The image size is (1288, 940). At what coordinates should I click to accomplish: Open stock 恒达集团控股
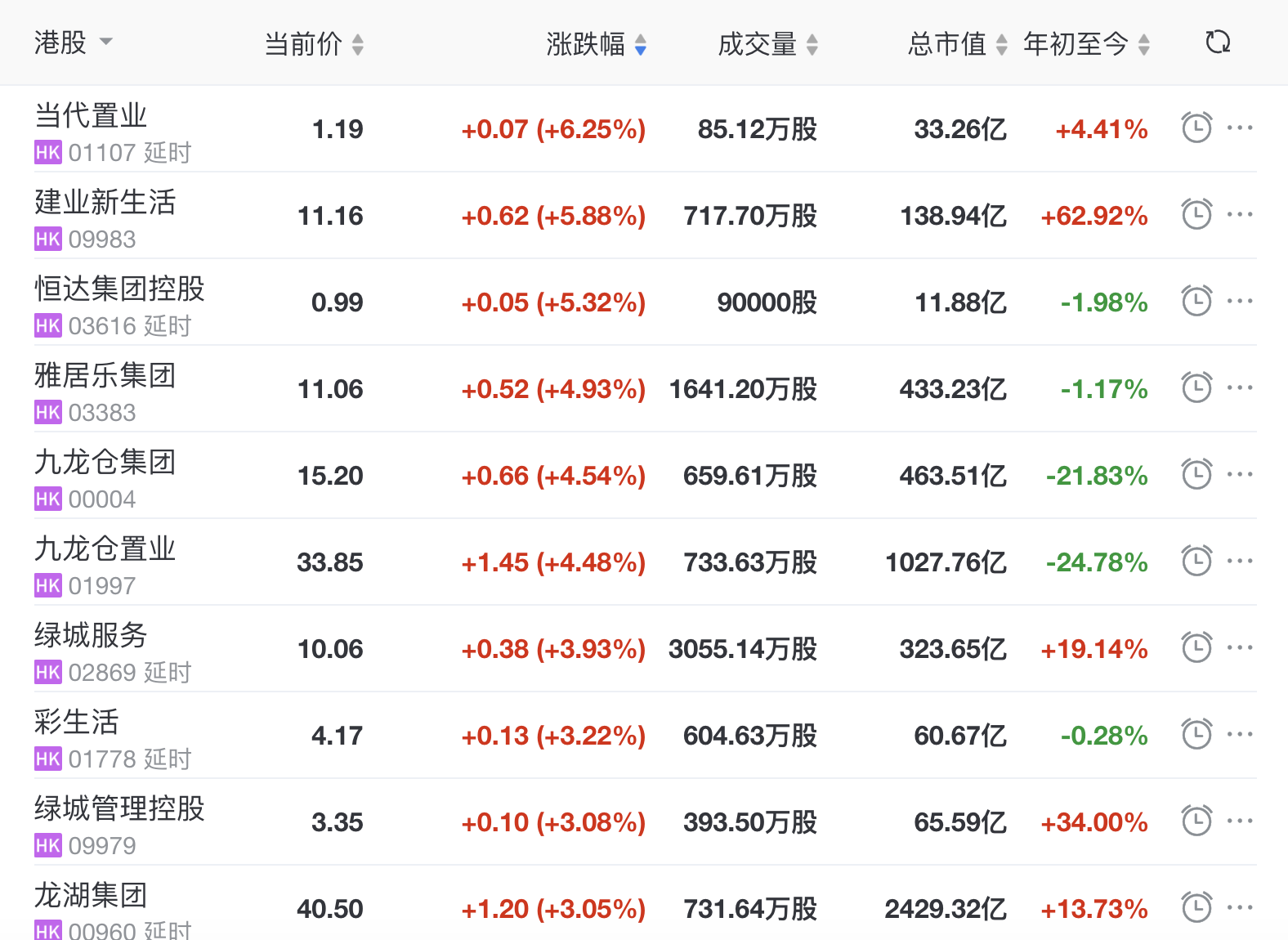click(x=119, y=289)
